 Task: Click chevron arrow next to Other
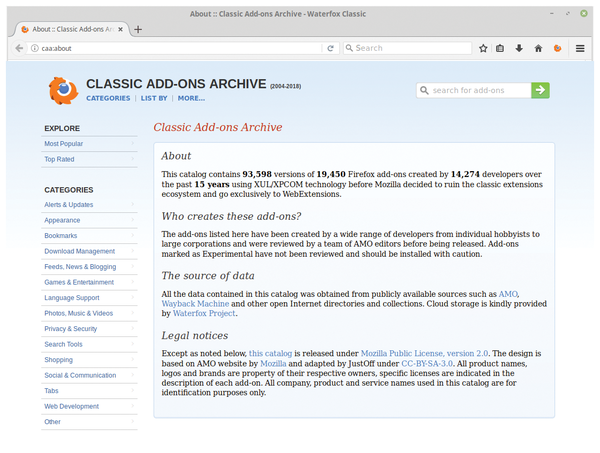(x=133, y=421)
